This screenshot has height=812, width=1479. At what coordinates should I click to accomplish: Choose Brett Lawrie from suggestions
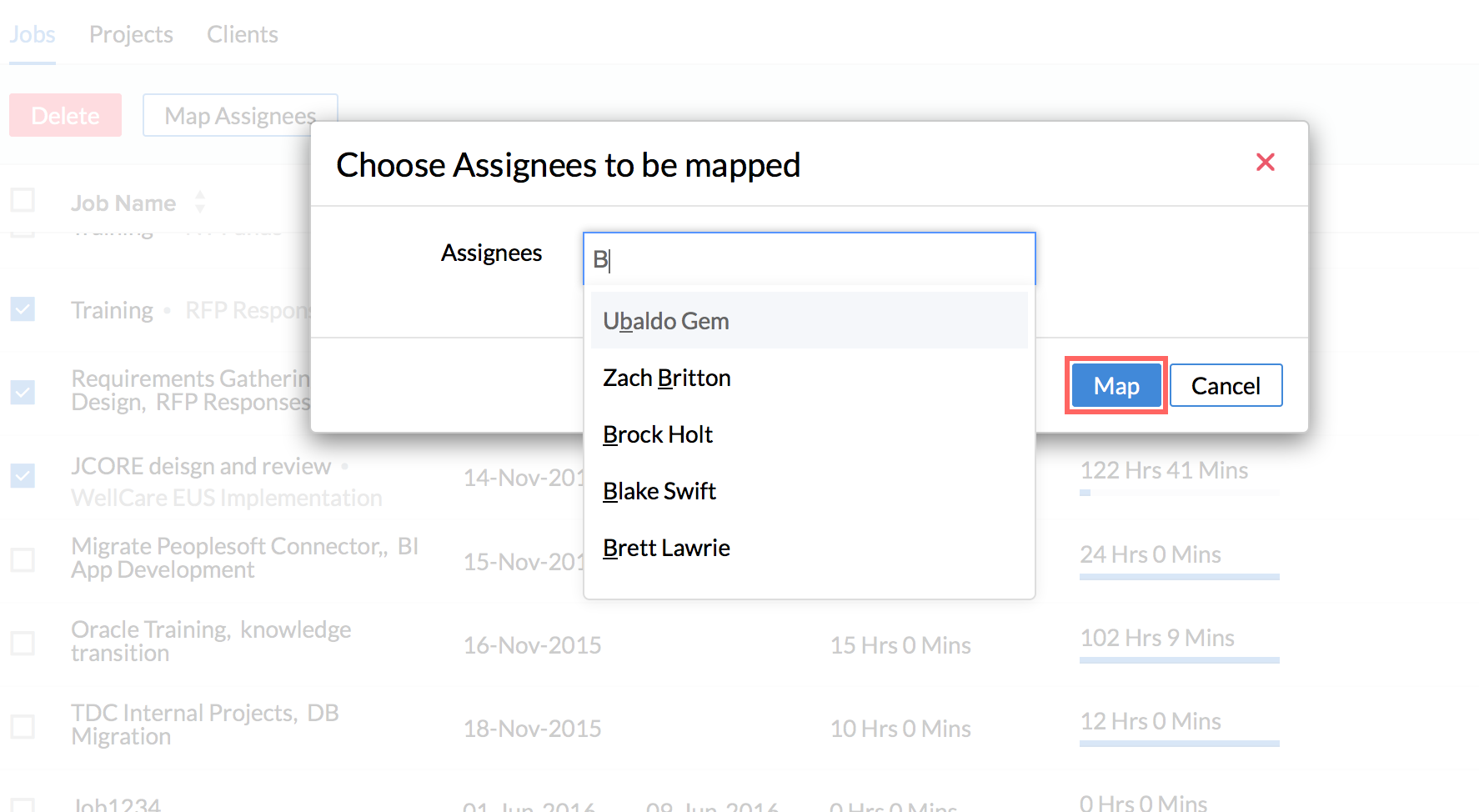pos(665,548)
